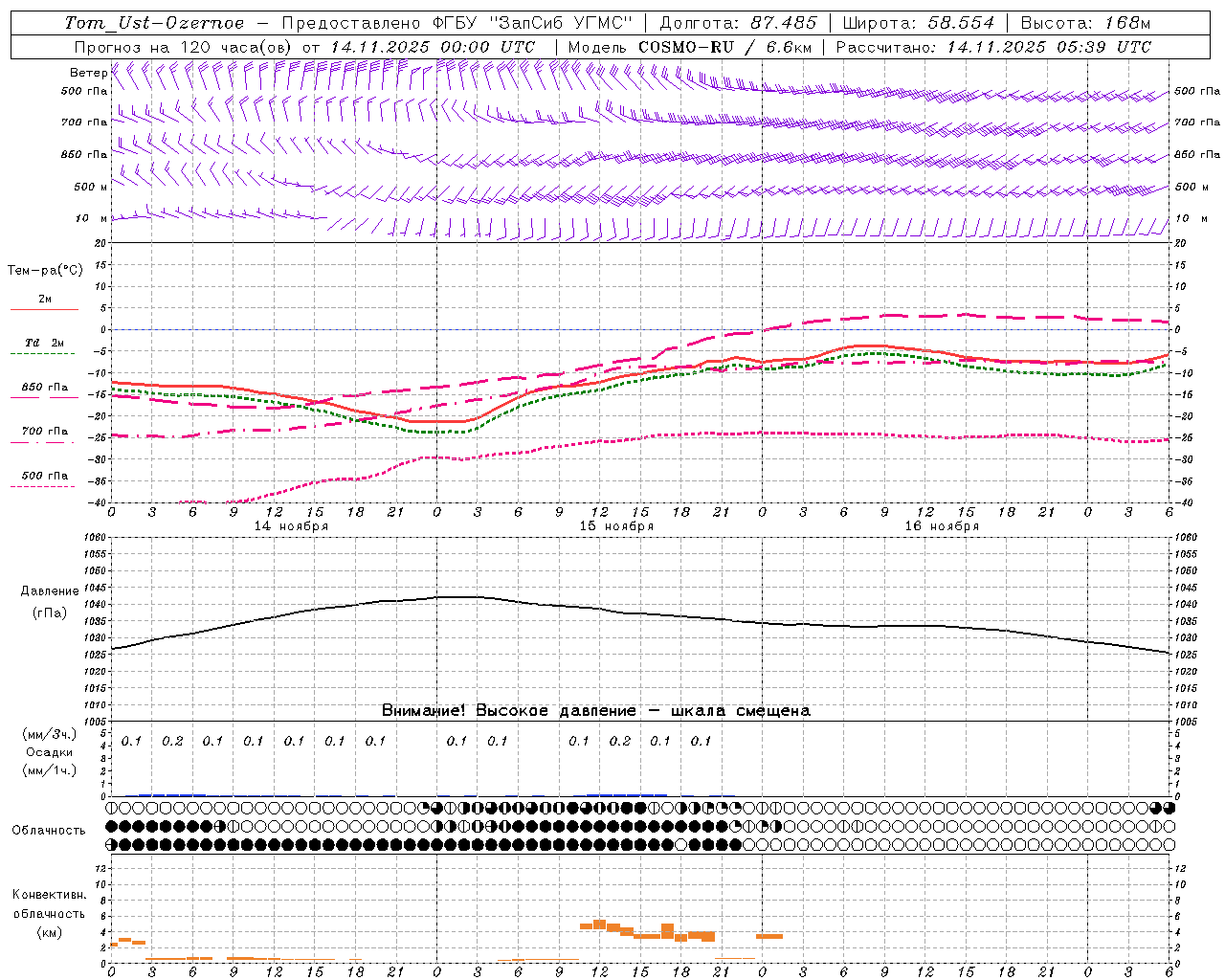Click the Ветер wind panel label
The image size is (1225, 980).
[x=88, y=73]
